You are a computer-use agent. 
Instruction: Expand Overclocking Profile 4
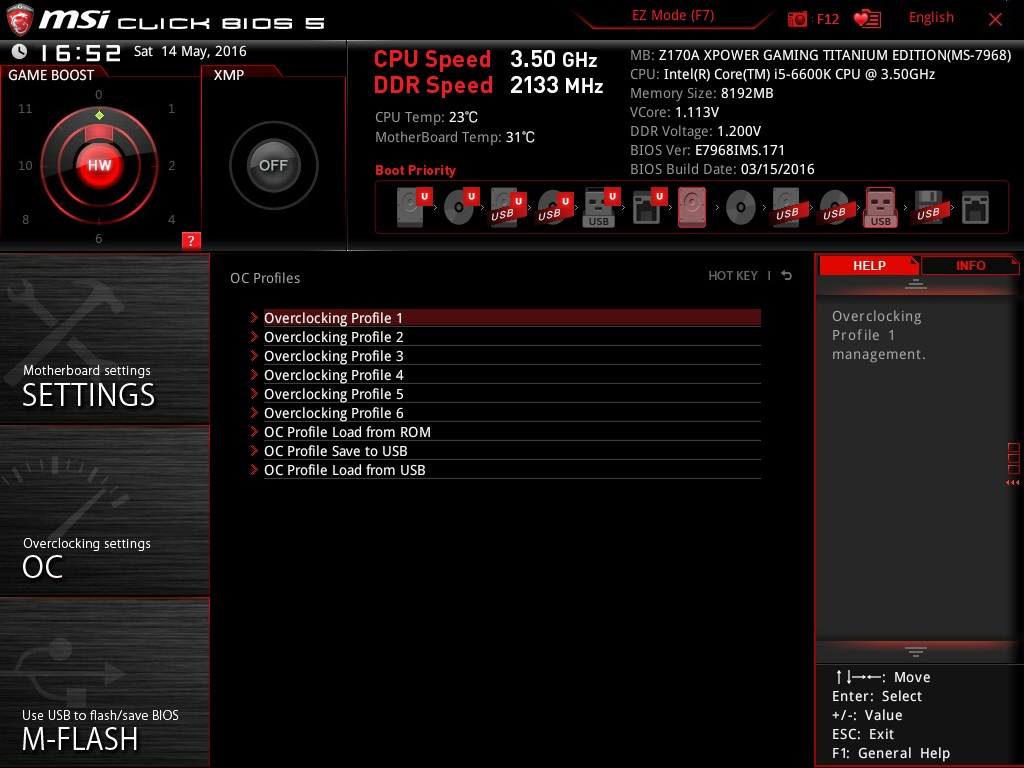333,375
